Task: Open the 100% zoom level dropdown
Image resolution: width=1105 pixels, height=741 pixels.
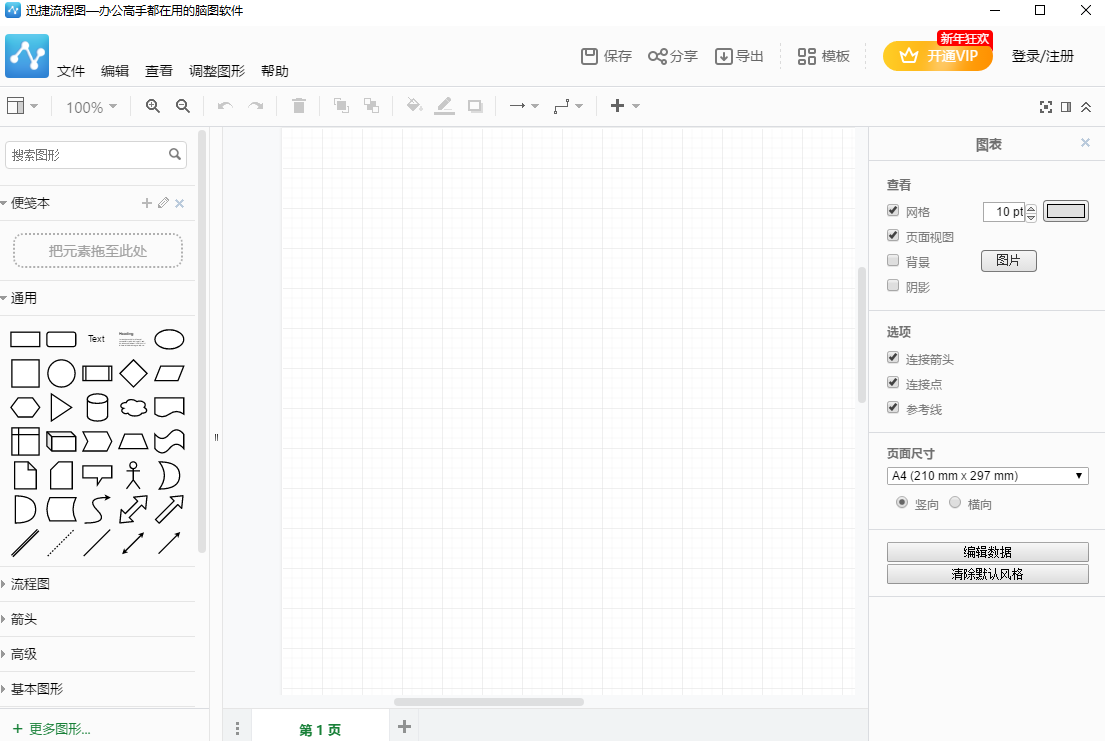Action: pos(91,107)
